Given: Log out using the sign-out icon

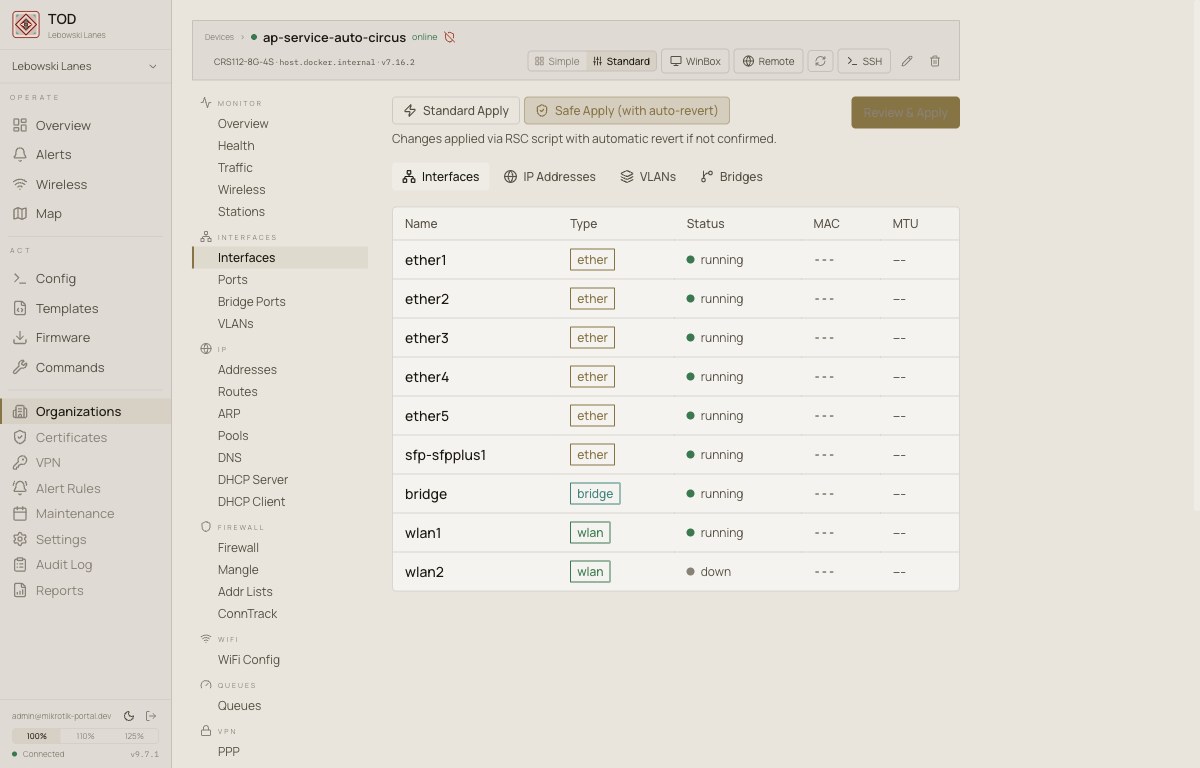Looking at the screenshot, I should pos(151,715).
